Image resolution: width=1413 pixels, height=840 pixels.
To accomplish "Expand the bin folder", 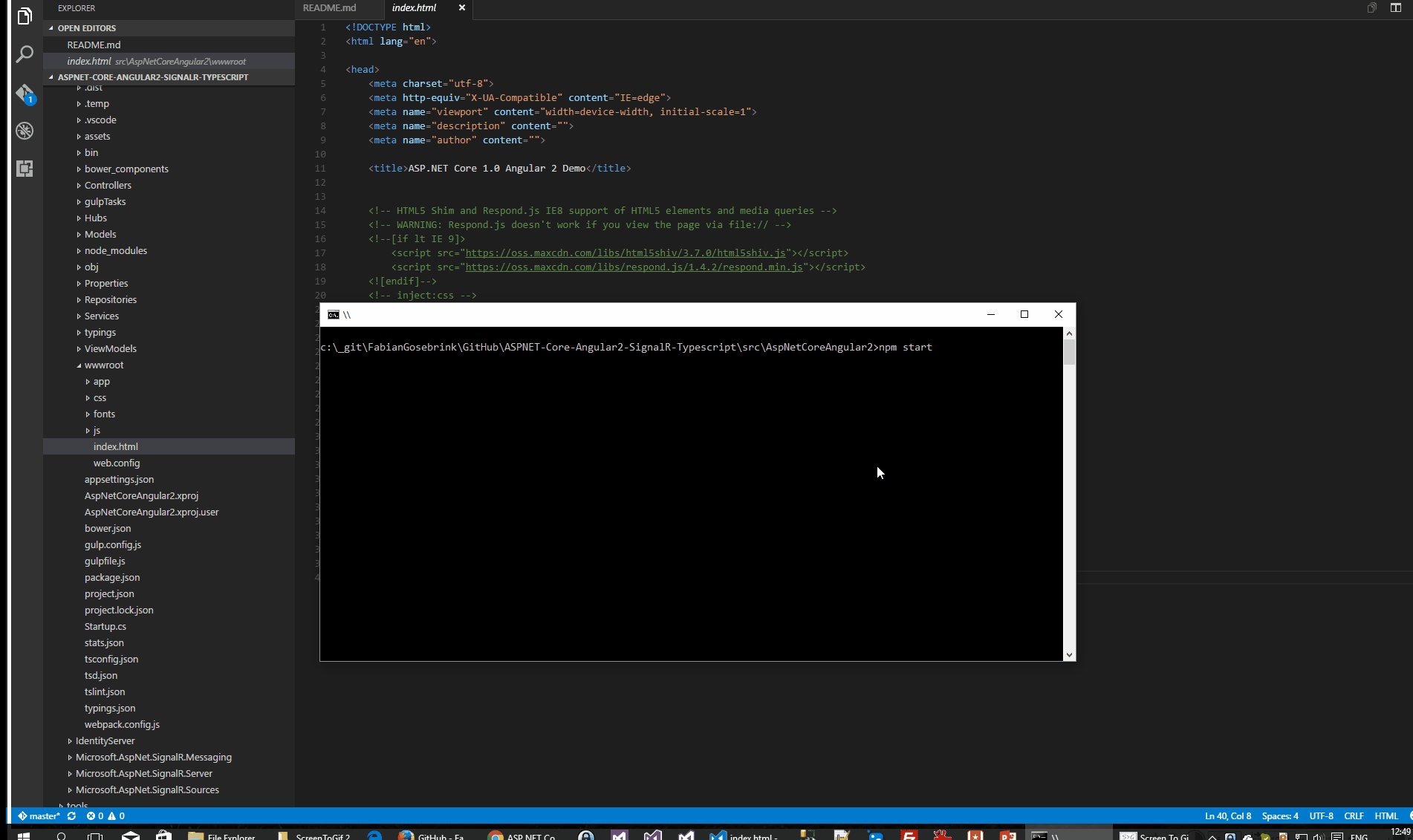I will tap(169, 152).
